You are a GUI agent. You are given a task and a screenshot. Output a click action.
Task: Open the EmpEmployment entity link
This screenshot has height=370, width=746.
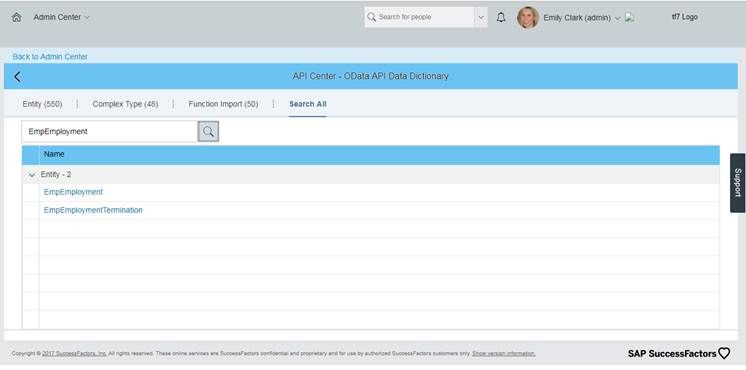[x=73, y=192]
